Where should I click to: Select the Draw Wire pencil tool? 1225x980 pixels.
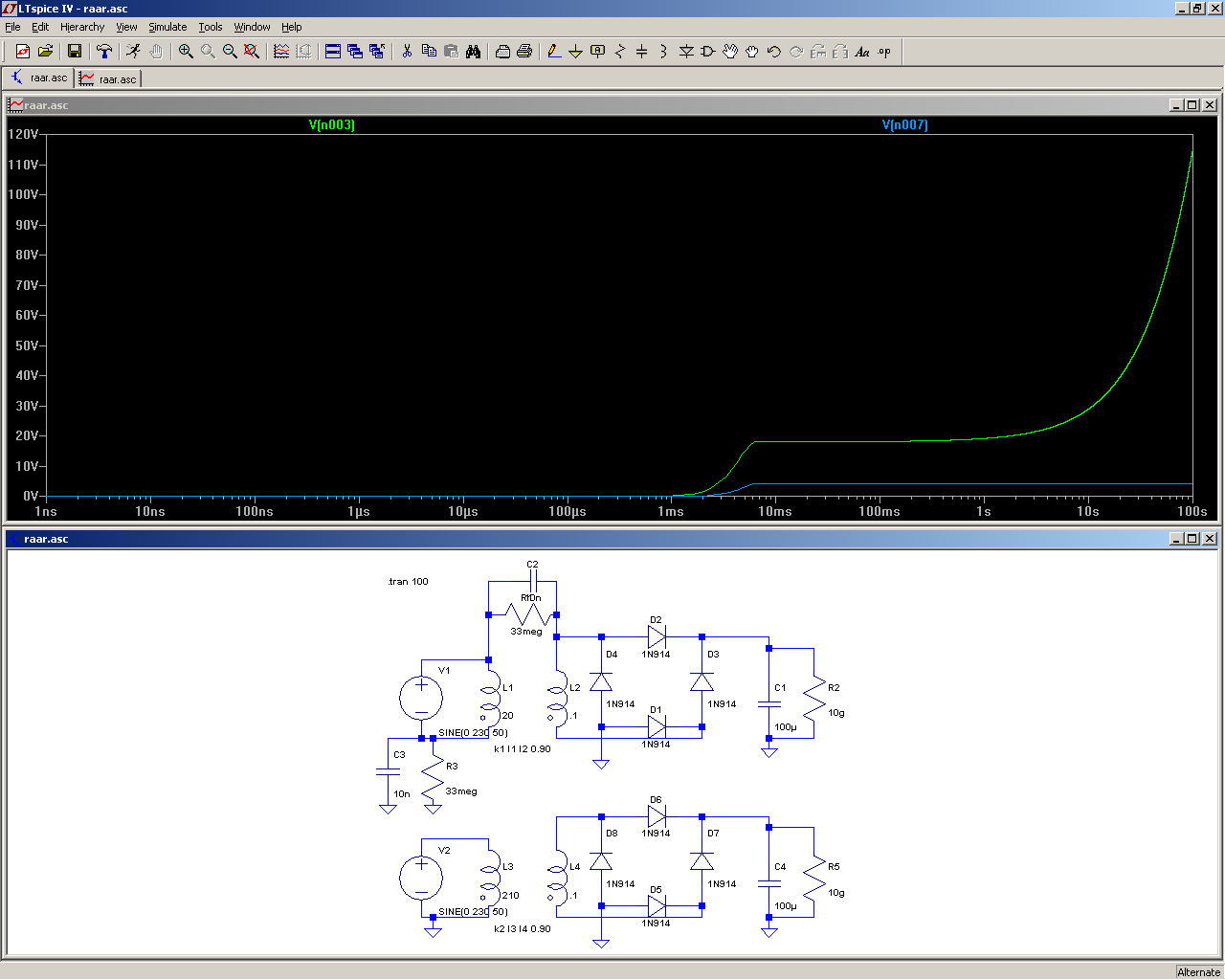point(554,52)
